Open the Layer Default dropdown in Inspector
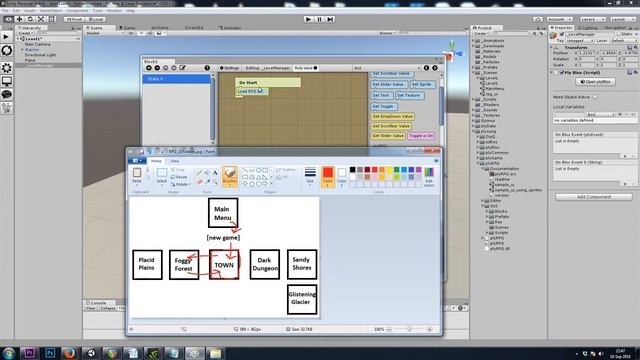The height and width of the screenshot is (360, 640). tap(623, 41)
